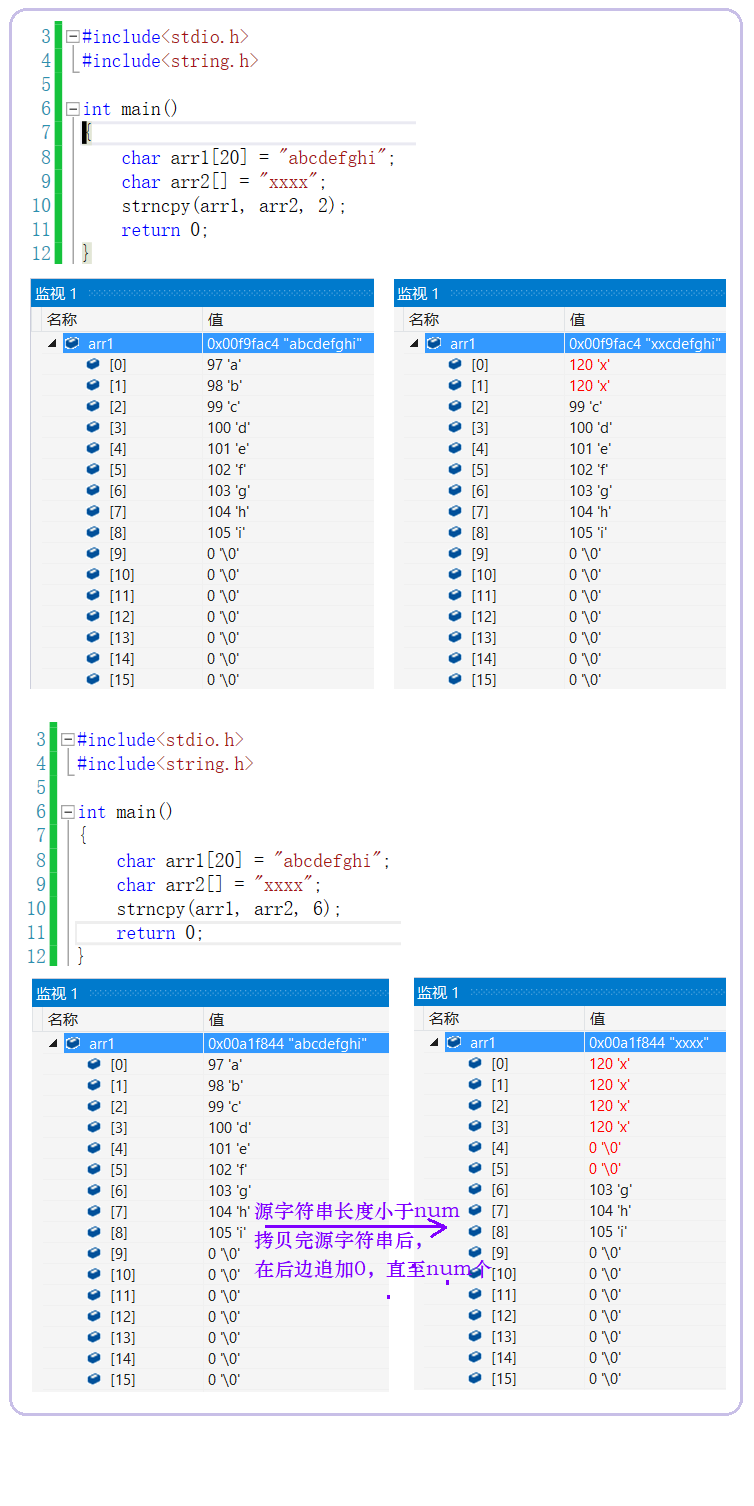The width and height of the screenshot is (754, 1506).
Task: Fold #include block in the strncpy(arr1, arr2, 2) editor
Action: pyautogui.click(x=72, y=37)
